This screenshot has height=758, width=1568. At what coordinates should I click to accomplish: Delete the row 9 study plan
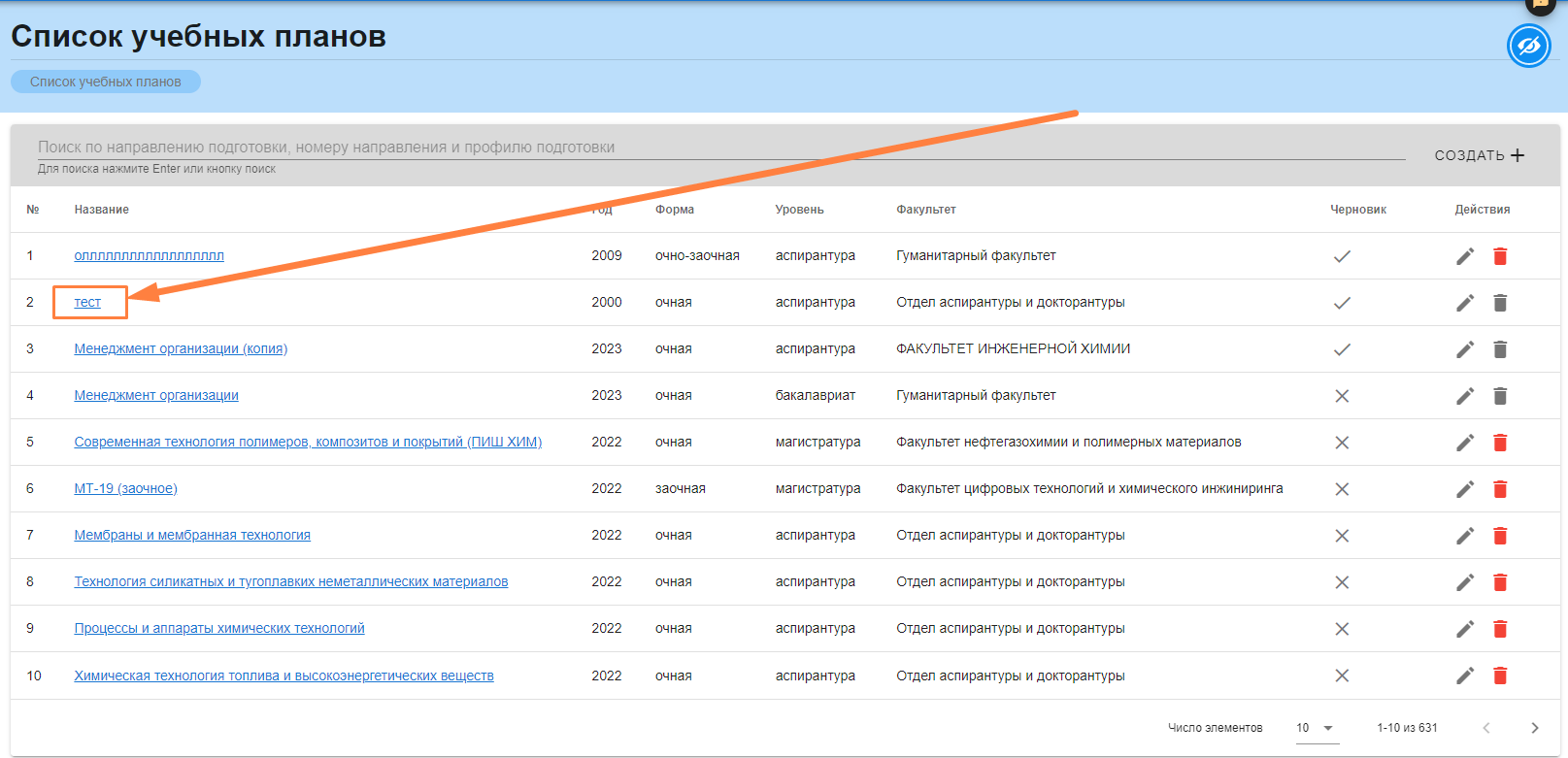[x=1499, y=629]
